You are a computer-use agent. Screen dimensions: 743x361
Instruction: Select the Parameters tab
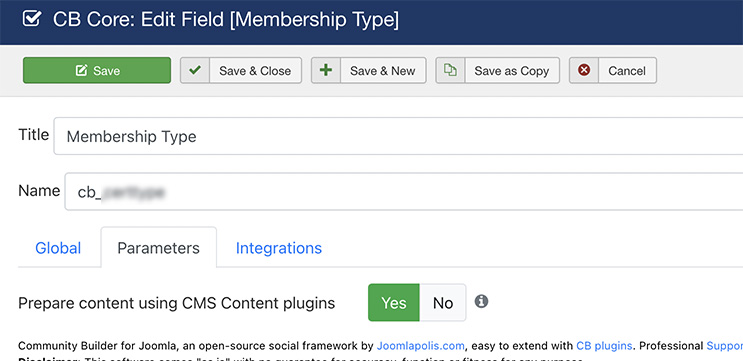(158, 248)
